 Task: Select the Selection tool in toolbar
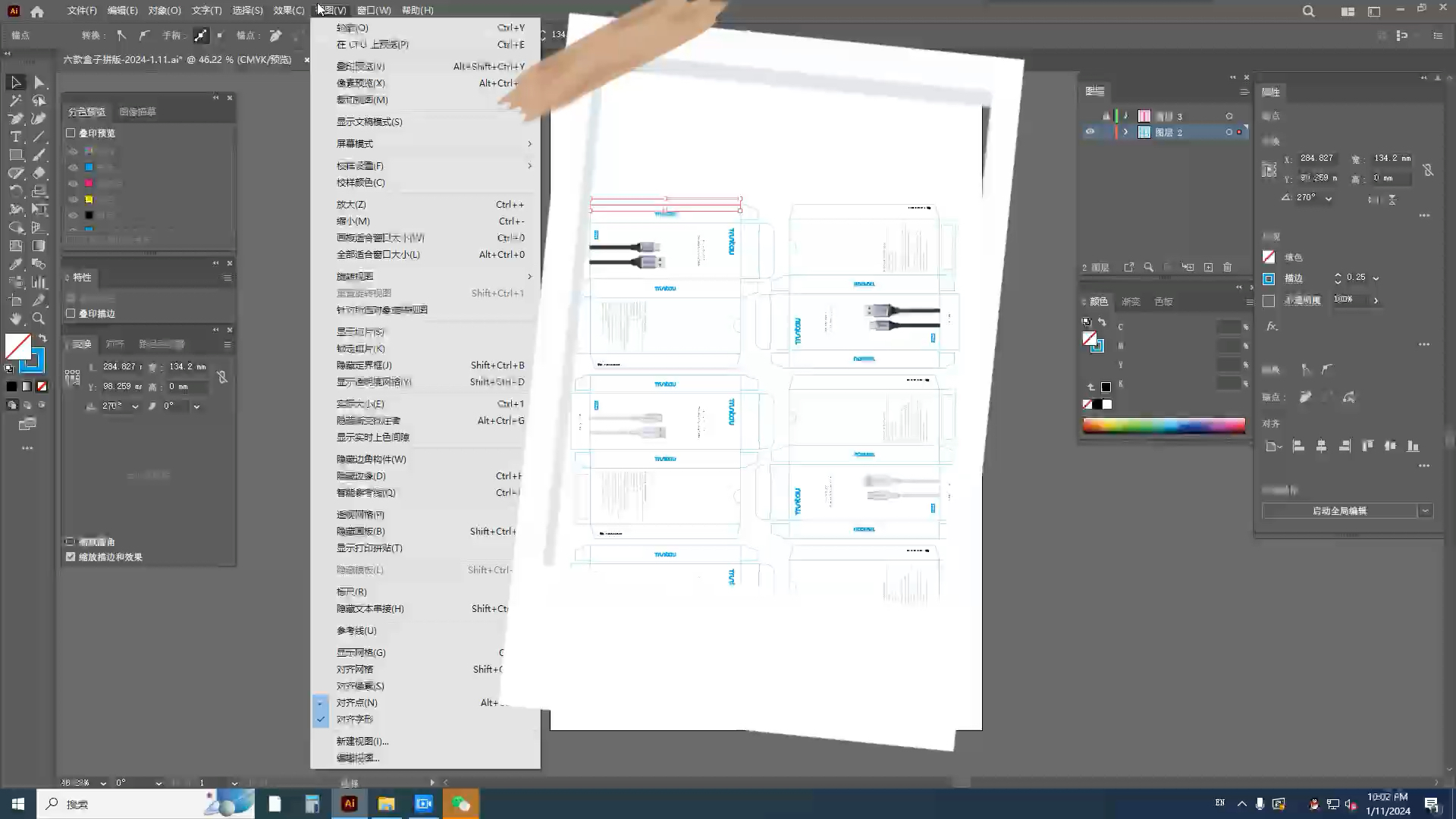click(x=15, y=82)
